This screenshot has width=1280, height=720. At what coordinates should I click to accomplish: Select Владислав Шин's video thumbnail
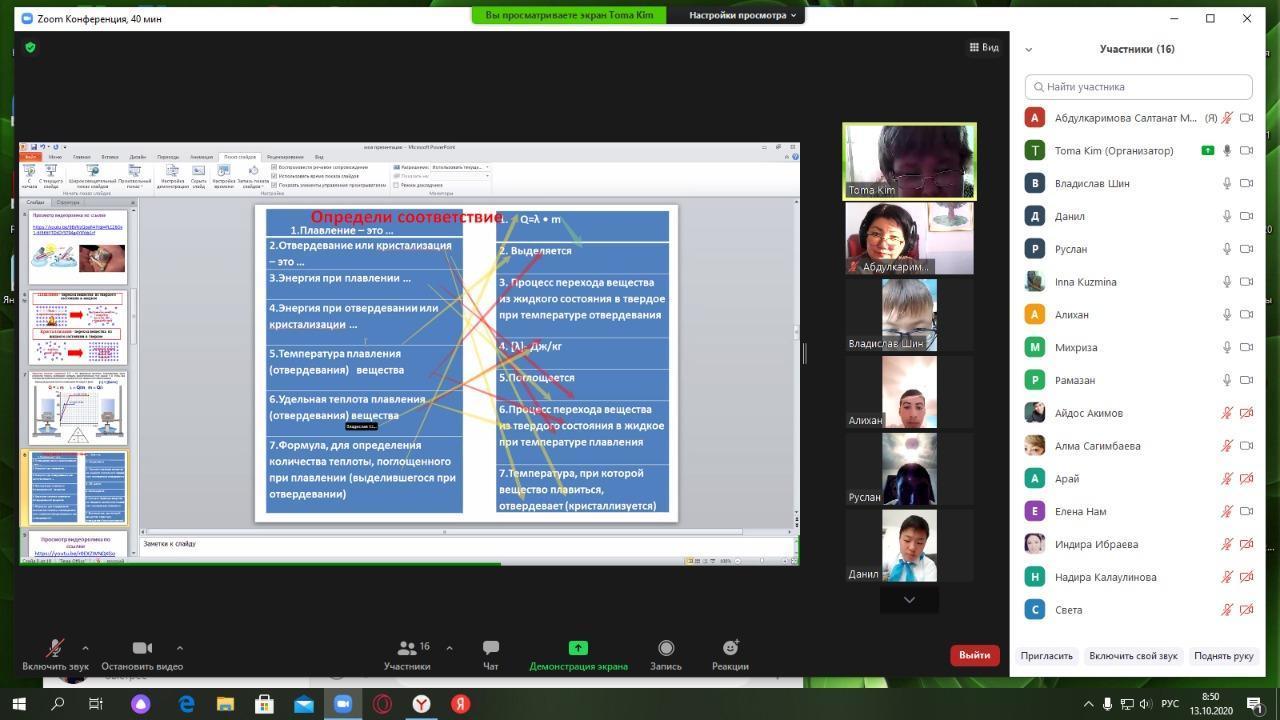pyautogui.click(x=909, y=315)
